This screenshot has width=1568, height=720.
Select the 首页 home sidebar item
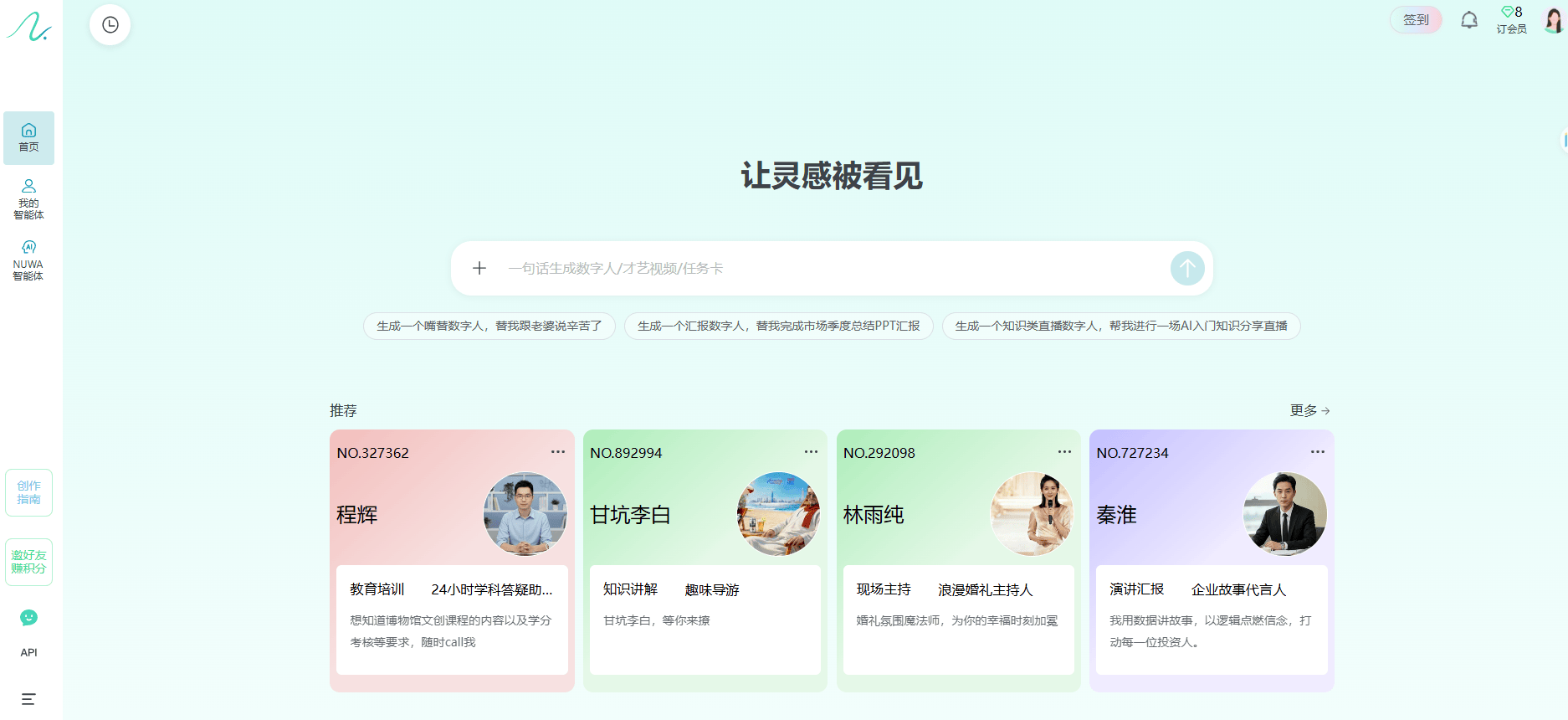coord(28,137)
